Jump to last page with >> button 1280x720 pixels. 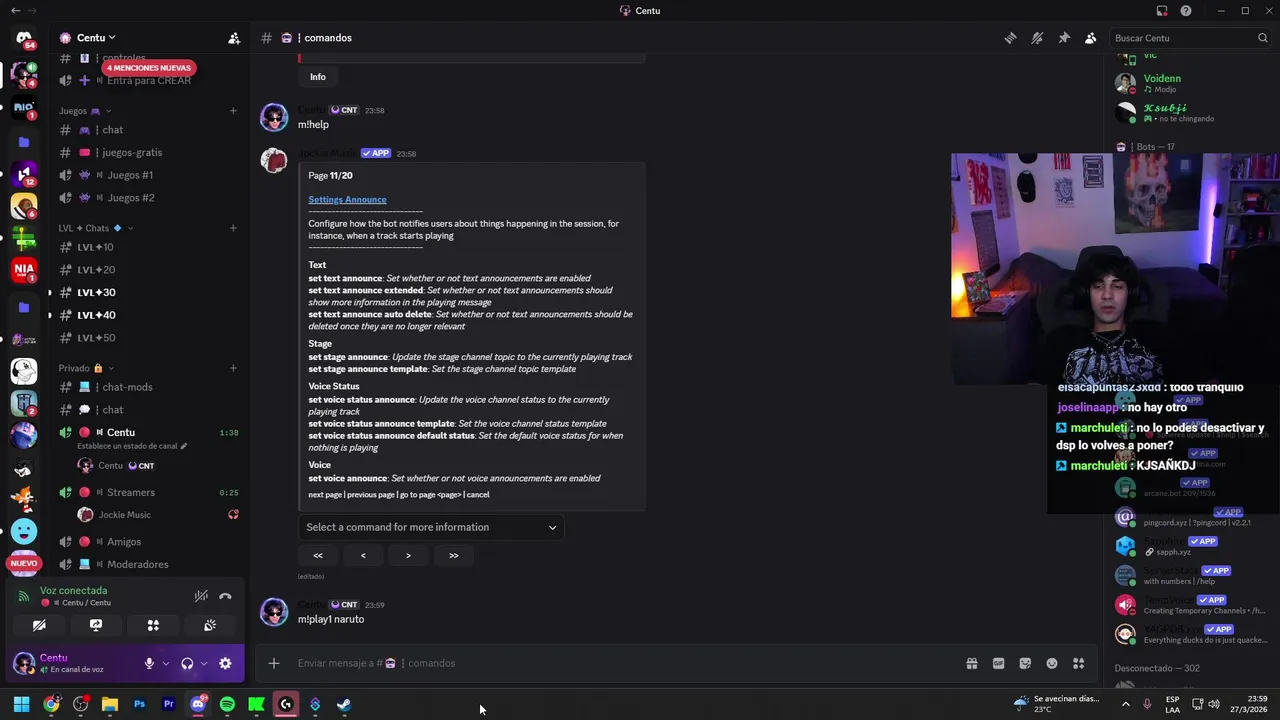tap(454, 555)
